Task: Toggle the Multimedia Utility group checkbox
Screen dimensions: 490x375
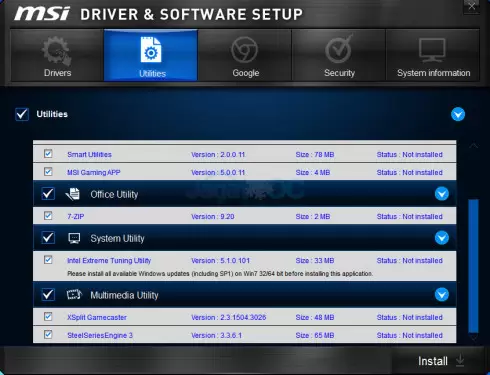Action: tap(48, 294)
